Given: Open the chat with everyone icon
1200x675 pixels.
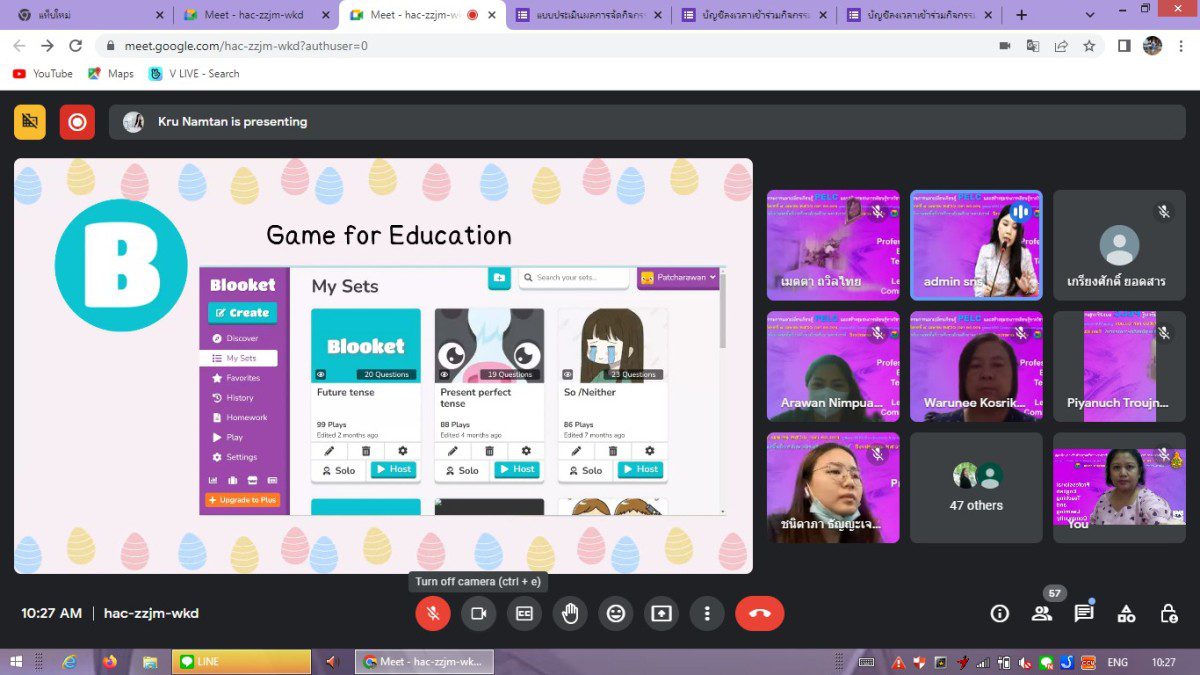Looking at the screenshot, I should click(1084, 613).
